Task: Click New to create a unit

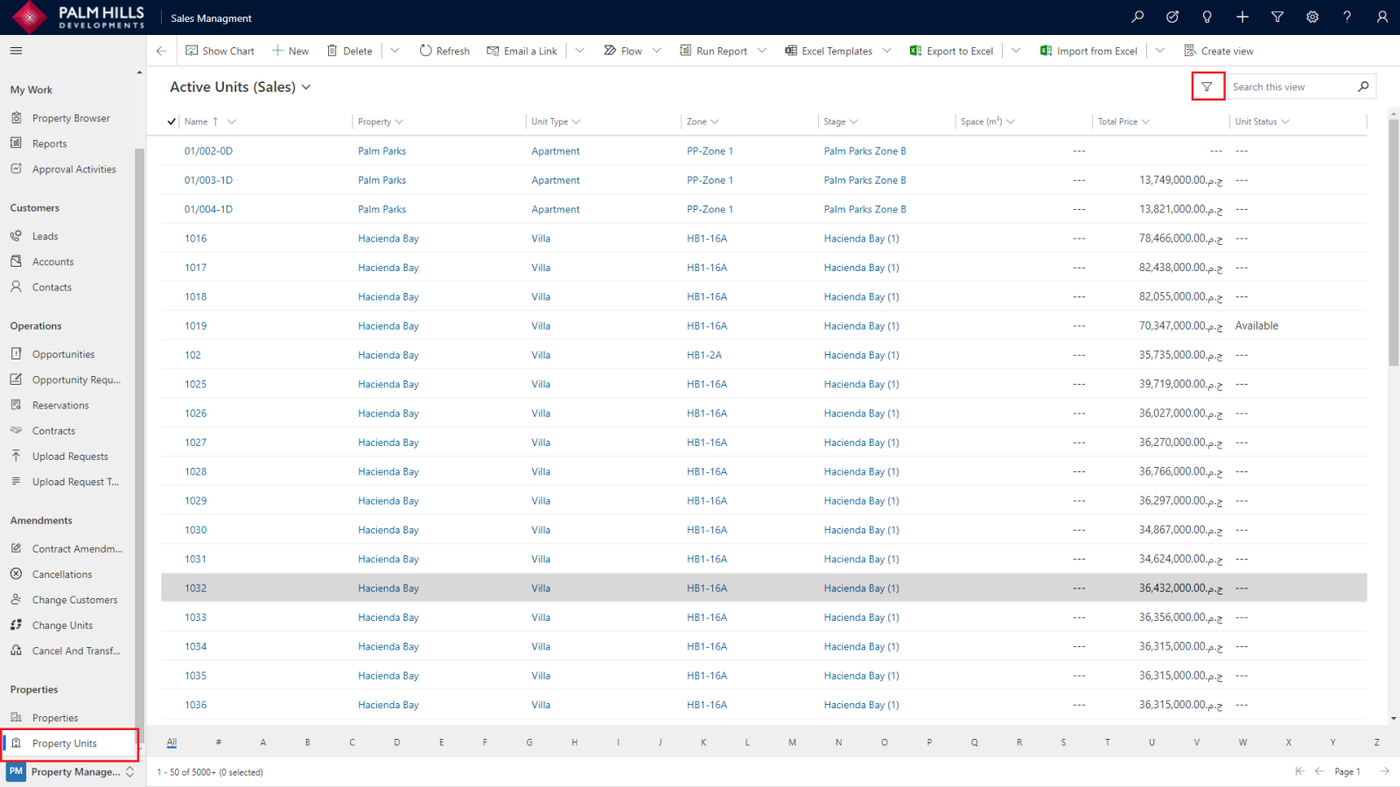Action: point(290,51)
